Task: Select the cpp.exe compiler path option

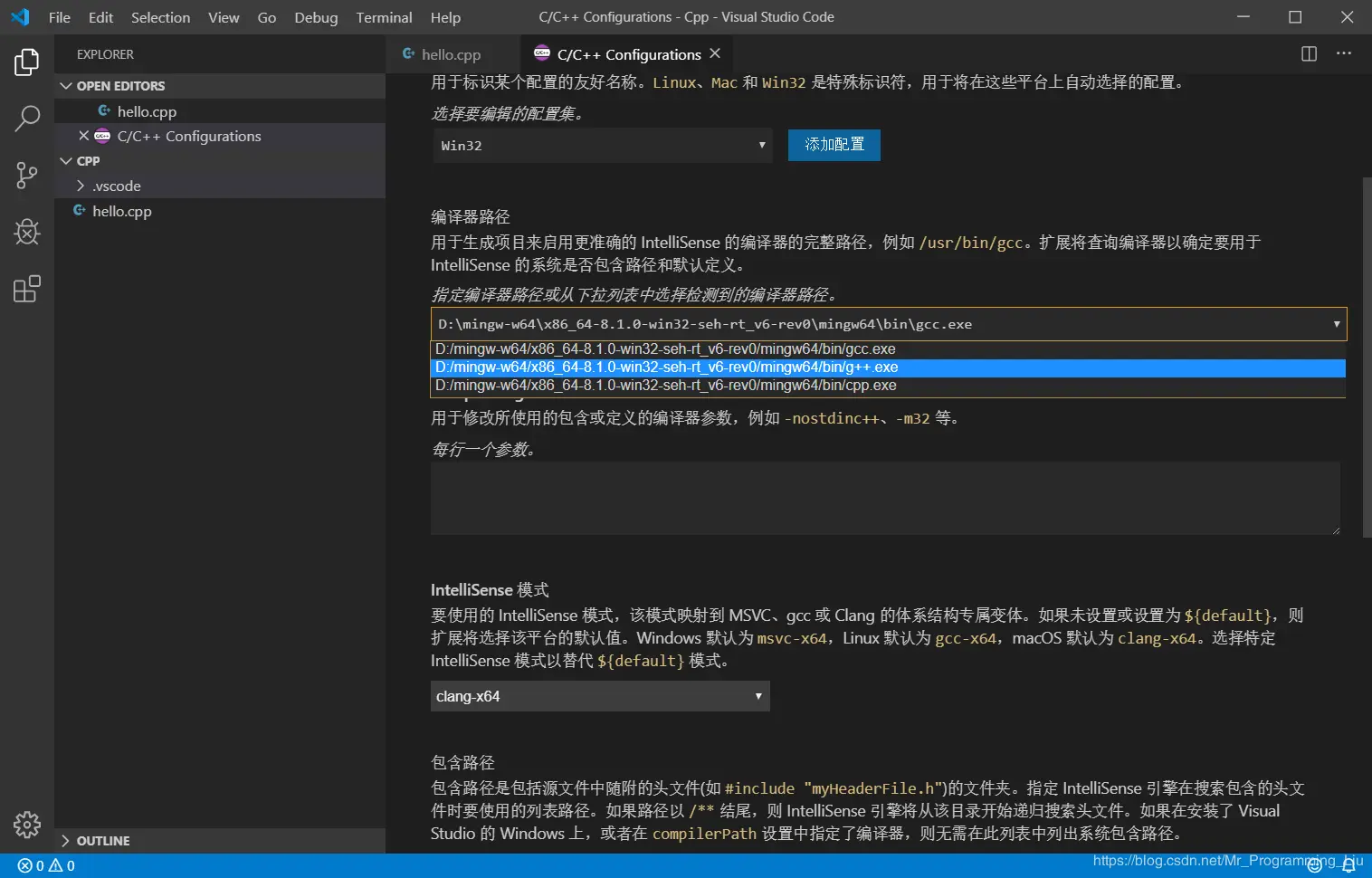Action: [x=888, y=386]
